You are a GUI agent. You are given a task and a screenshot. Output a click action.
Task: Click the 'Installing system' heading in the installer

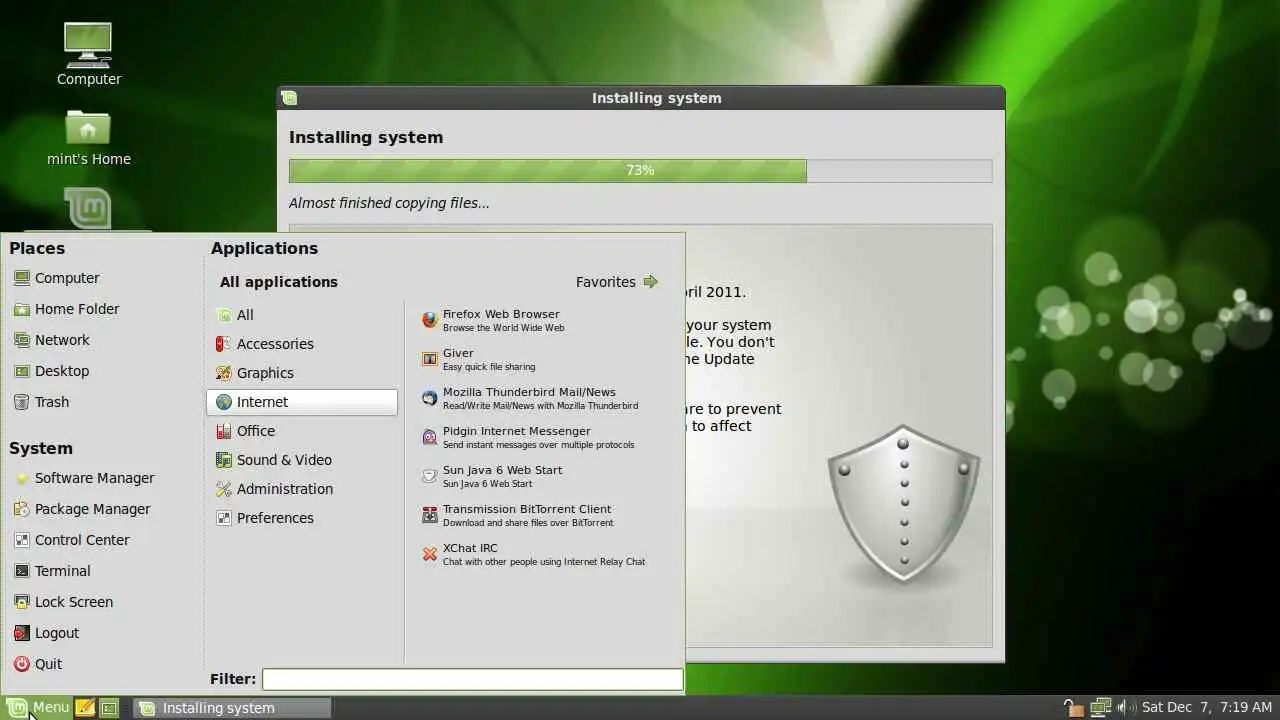point(366,137)
